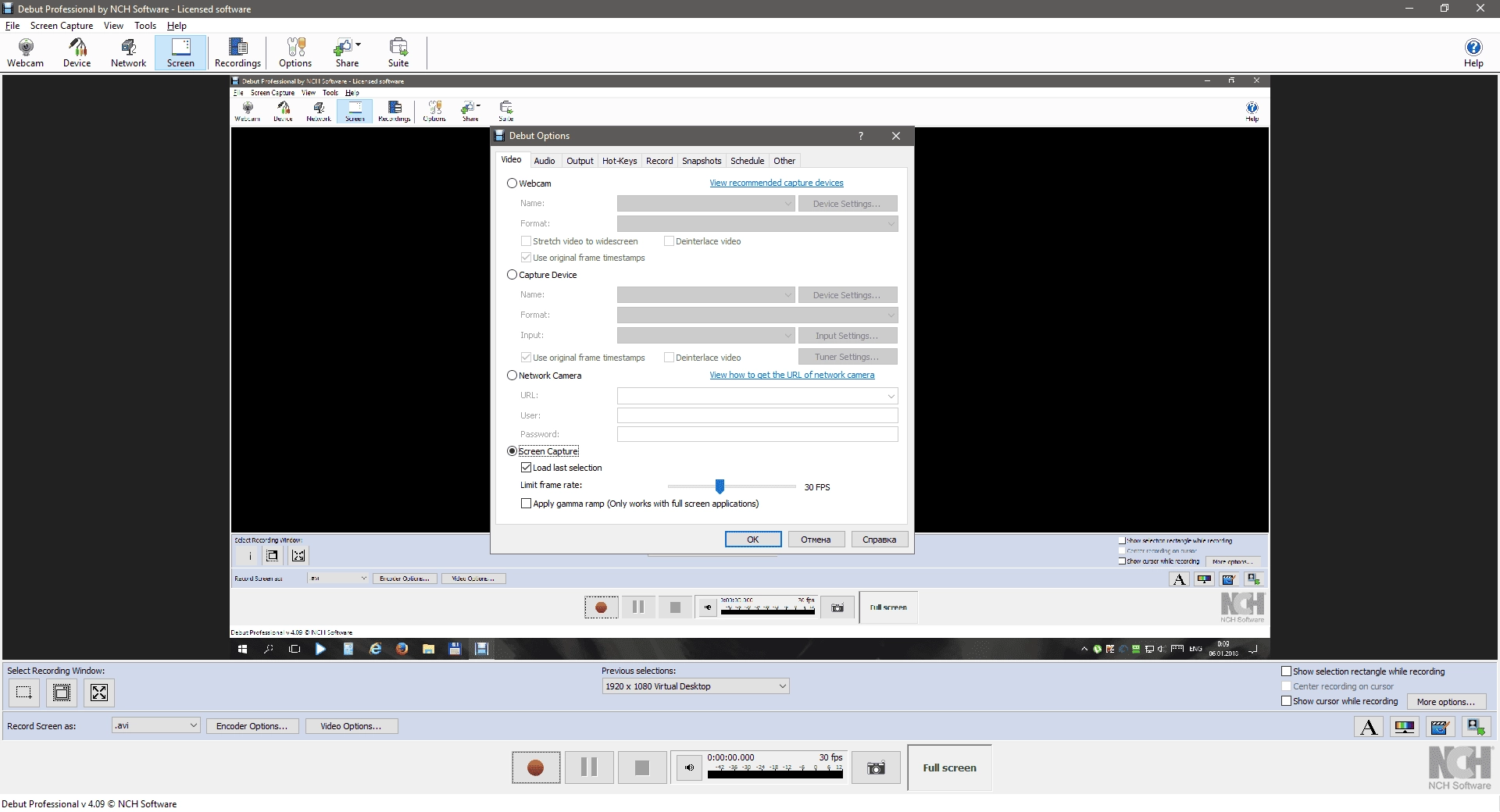The image size is (1500, 812).
Task: Pick the window selection recording tool
Action: 62,693
